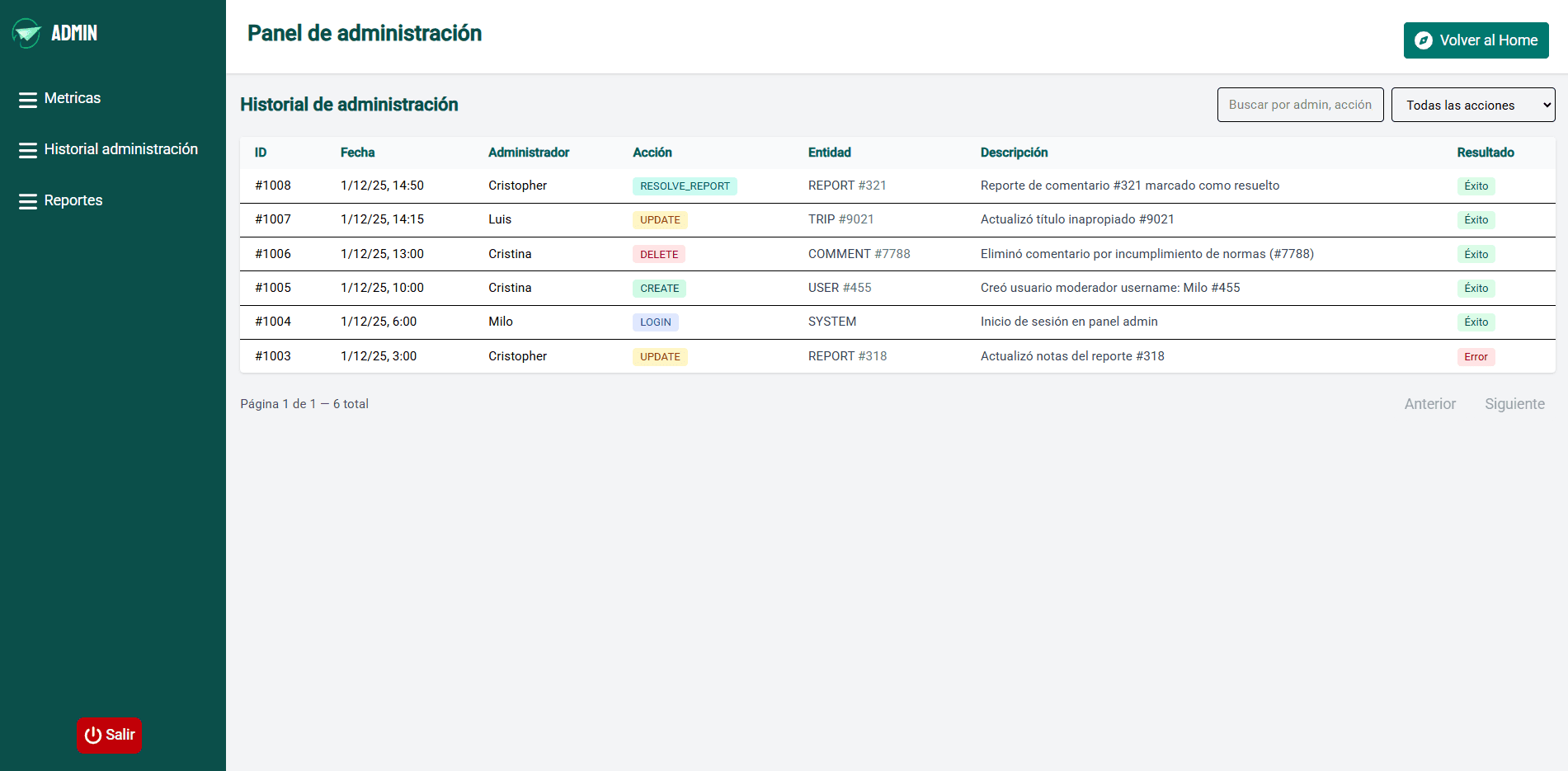Click the hamburger icon beside Historial administración
Image resolution: width=1568 pixels, height=771 pixels.
(x=27, y=148)
